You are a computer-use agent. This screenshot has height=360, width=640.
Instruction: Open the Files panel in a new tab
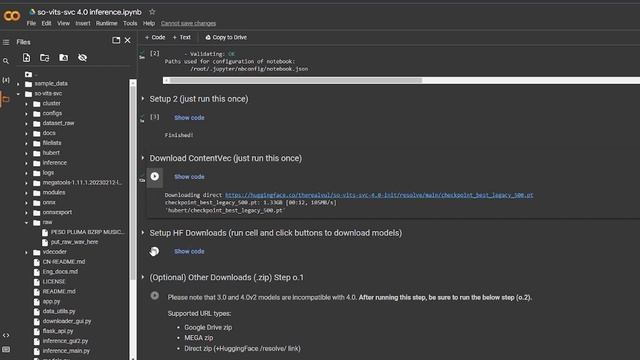click(x=116, y=40)
